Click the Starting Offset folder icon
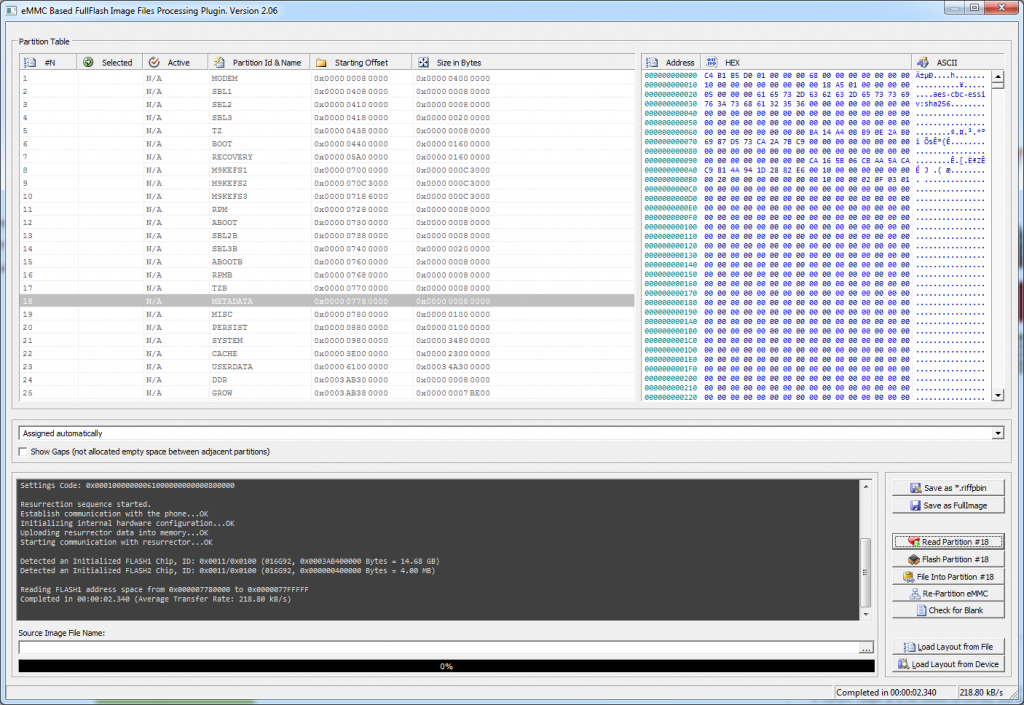 pos(321,63)
